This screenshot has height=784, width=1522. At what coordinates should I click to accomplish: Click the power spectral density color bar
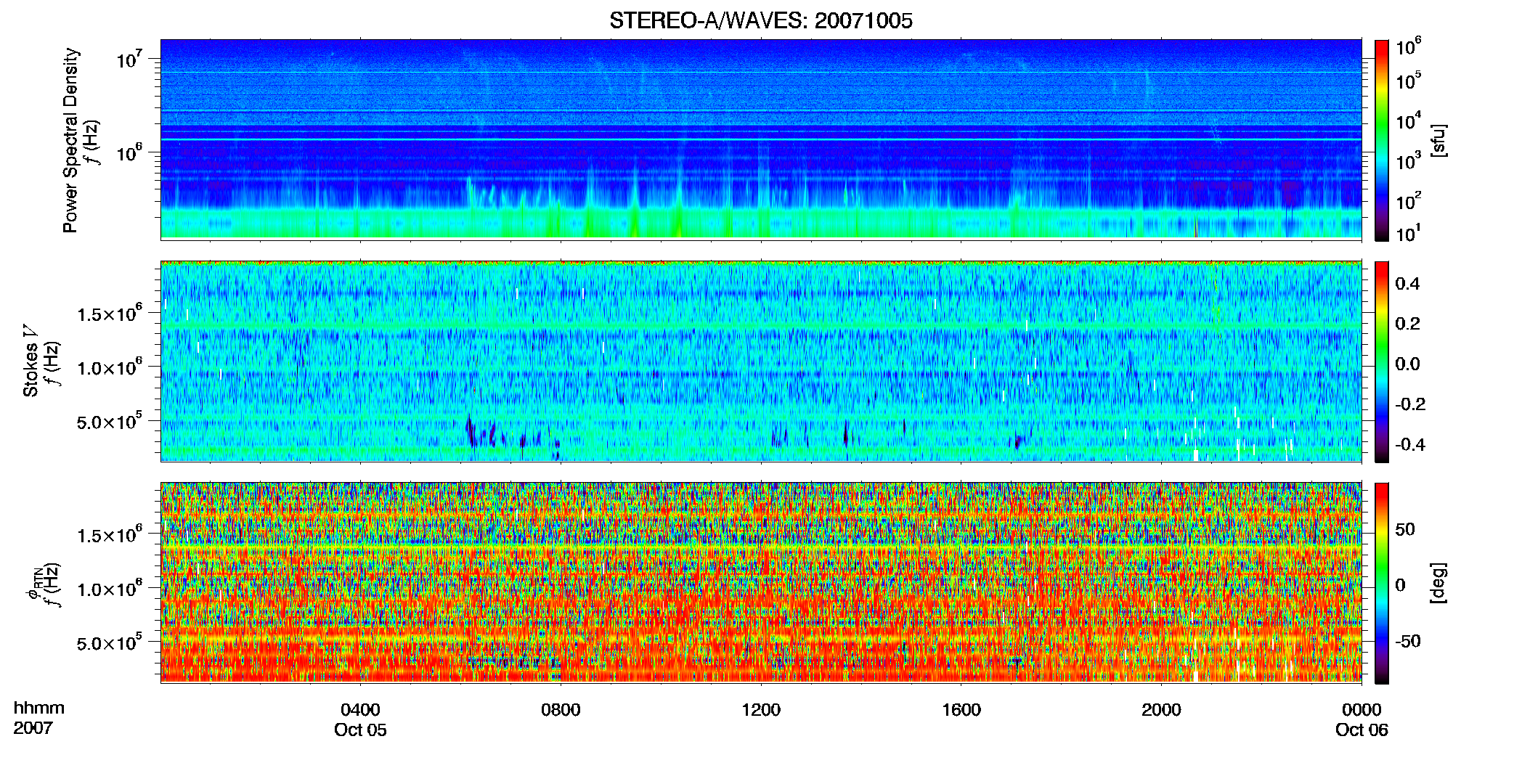(x=1382, y=140)
